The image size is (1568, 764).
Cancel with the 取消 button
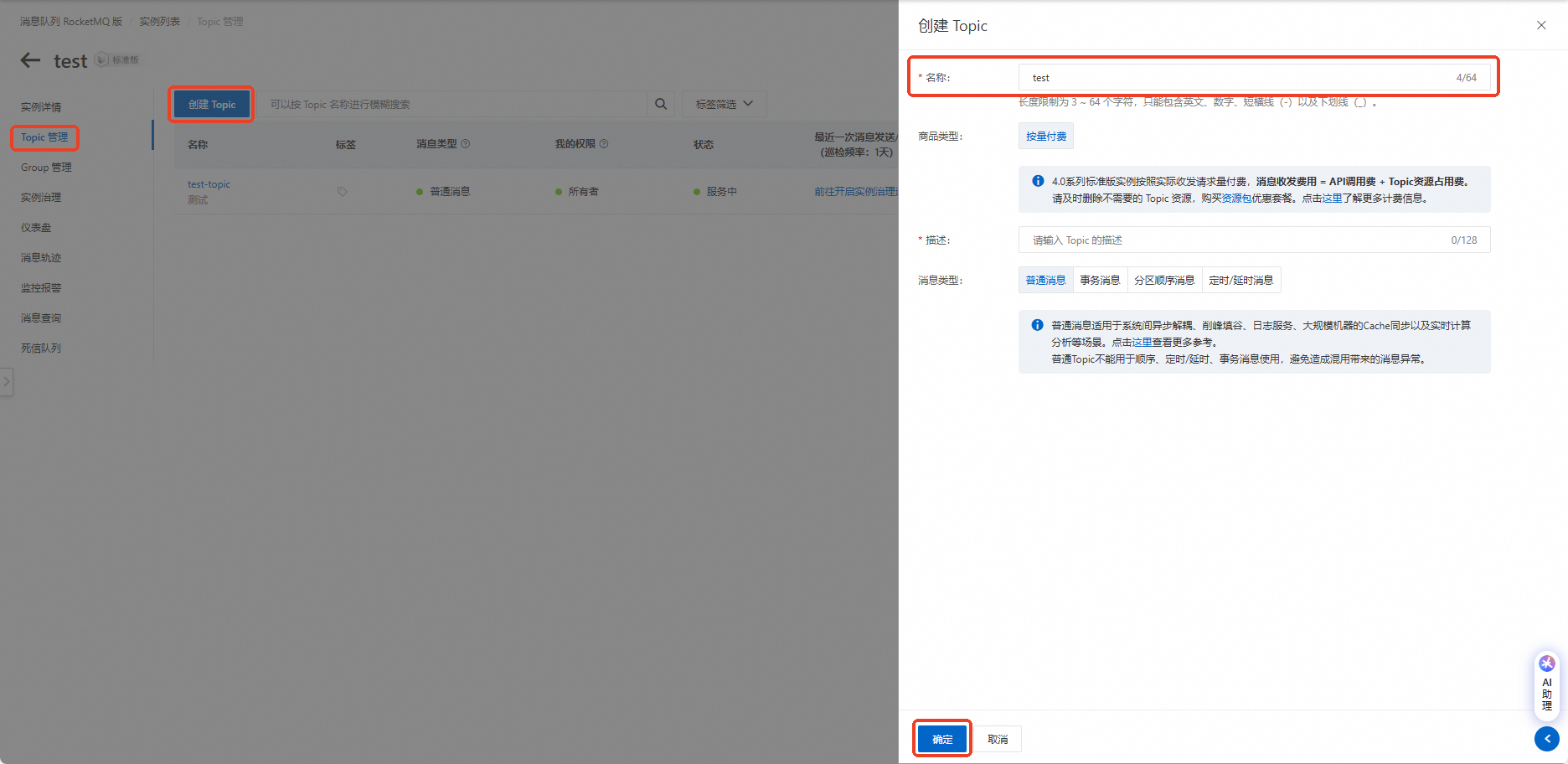pyautogui.click(x=998, y=739)
